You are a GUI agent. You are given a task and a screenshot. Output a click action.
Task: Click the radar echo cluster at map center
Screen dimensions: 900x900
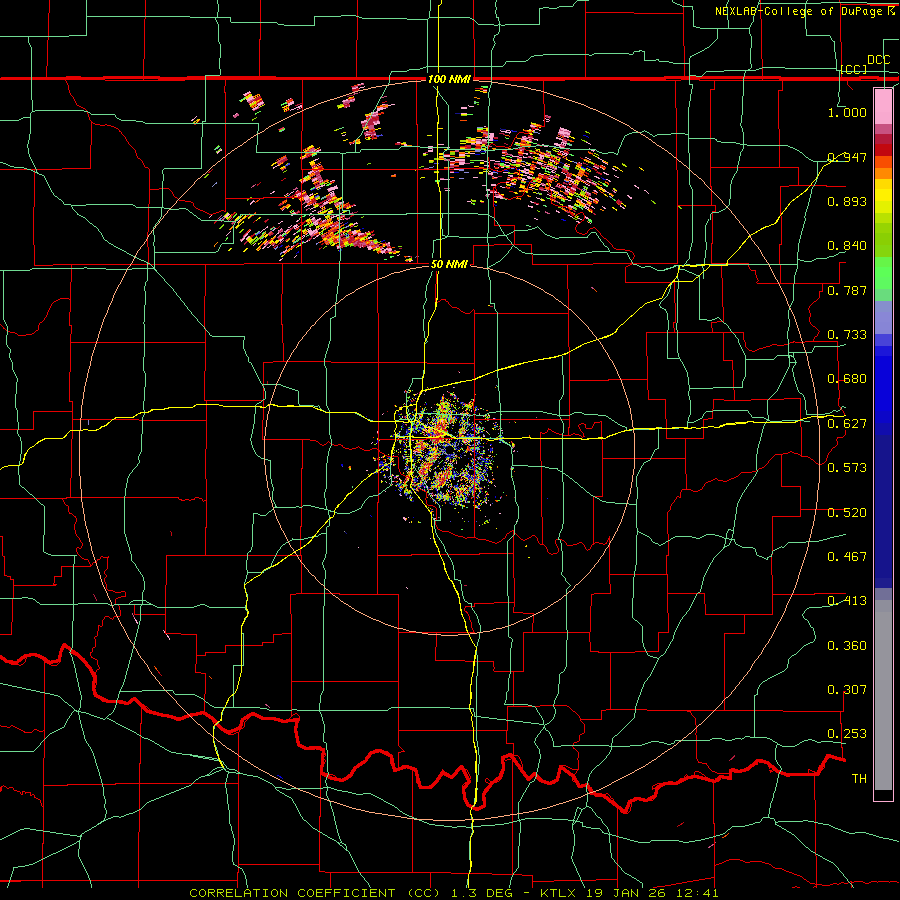point(445,453)
